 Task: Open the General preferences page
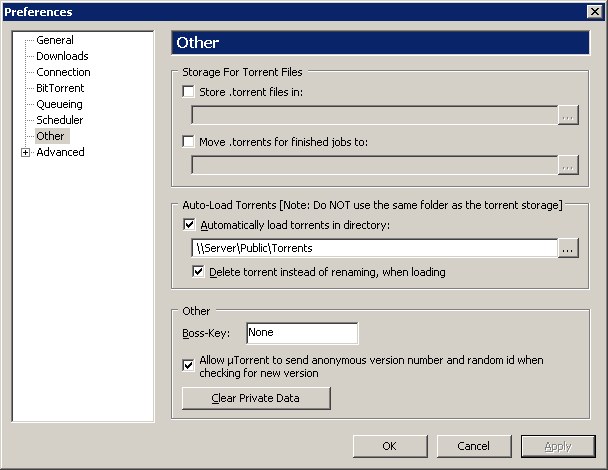(x=55, y=40)
